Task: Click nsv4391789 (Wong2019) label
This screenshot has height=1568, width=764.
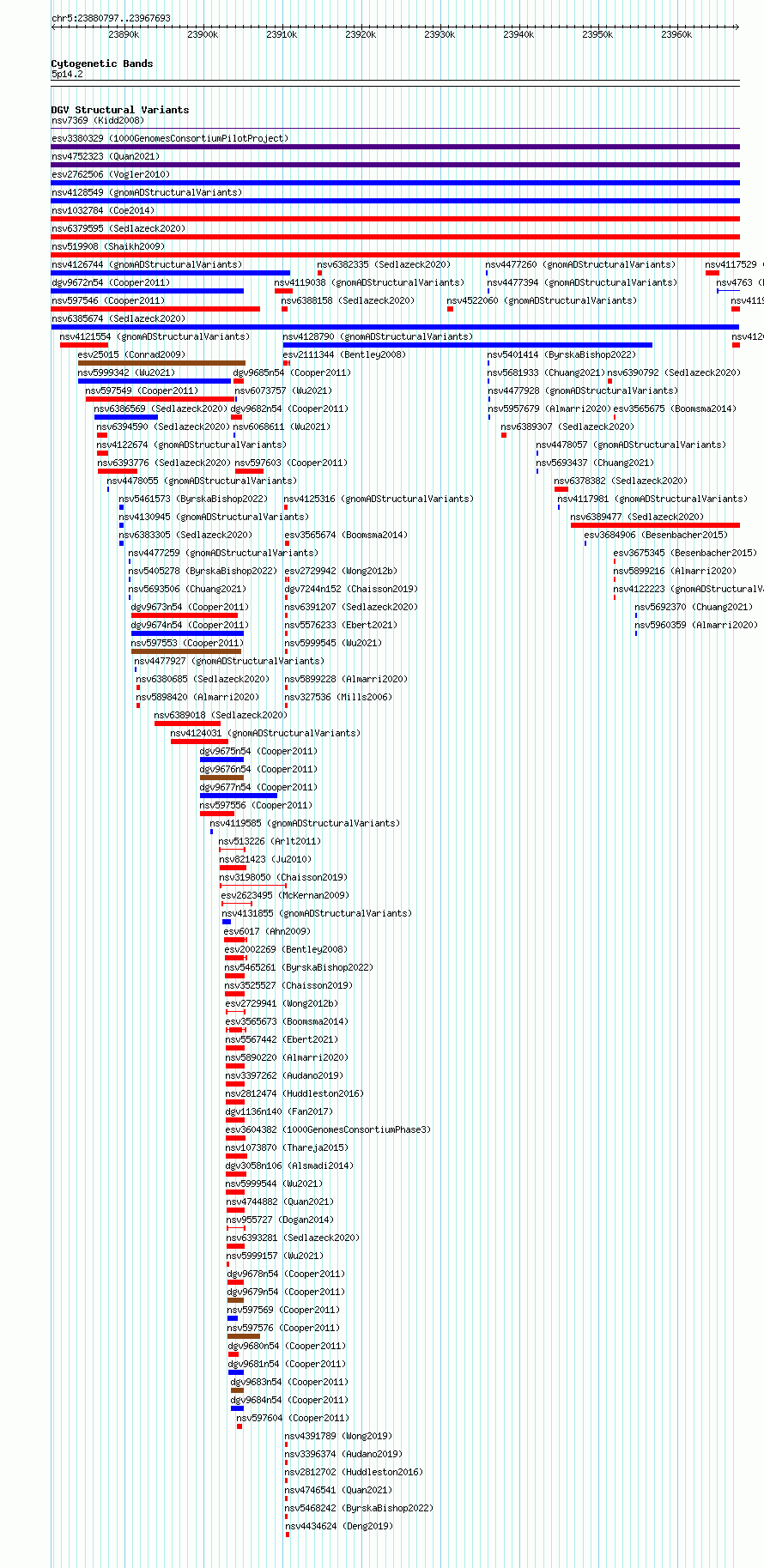Action: [338, 1436]
